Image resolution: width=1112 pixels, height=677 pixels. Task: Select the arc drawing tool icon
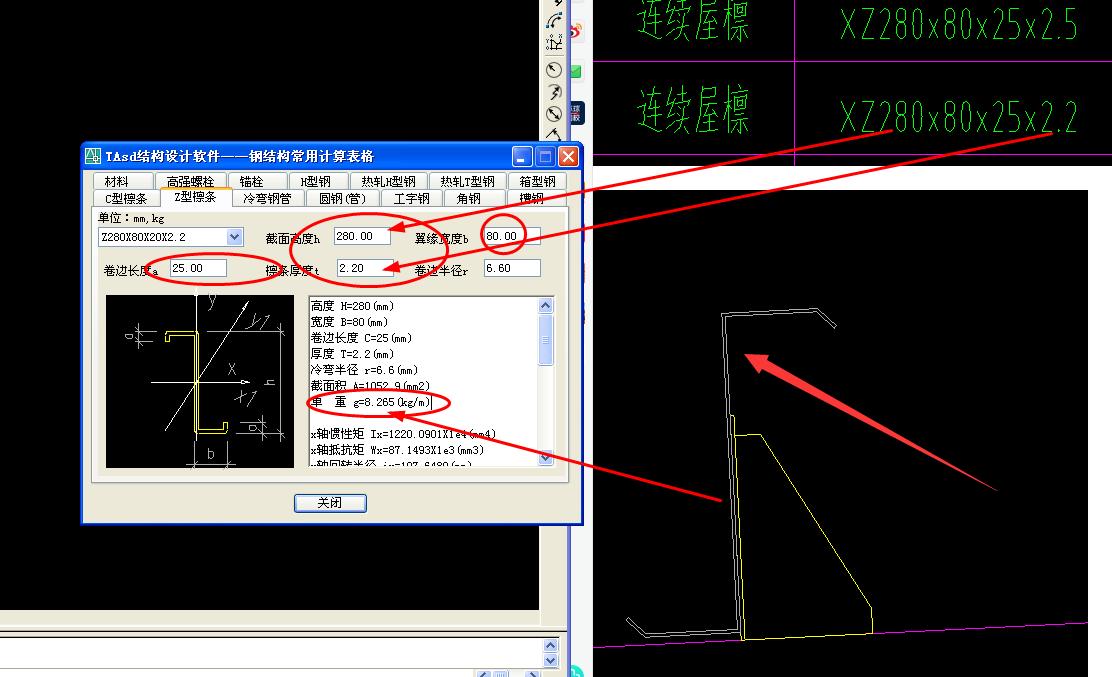tap(554, 21)
